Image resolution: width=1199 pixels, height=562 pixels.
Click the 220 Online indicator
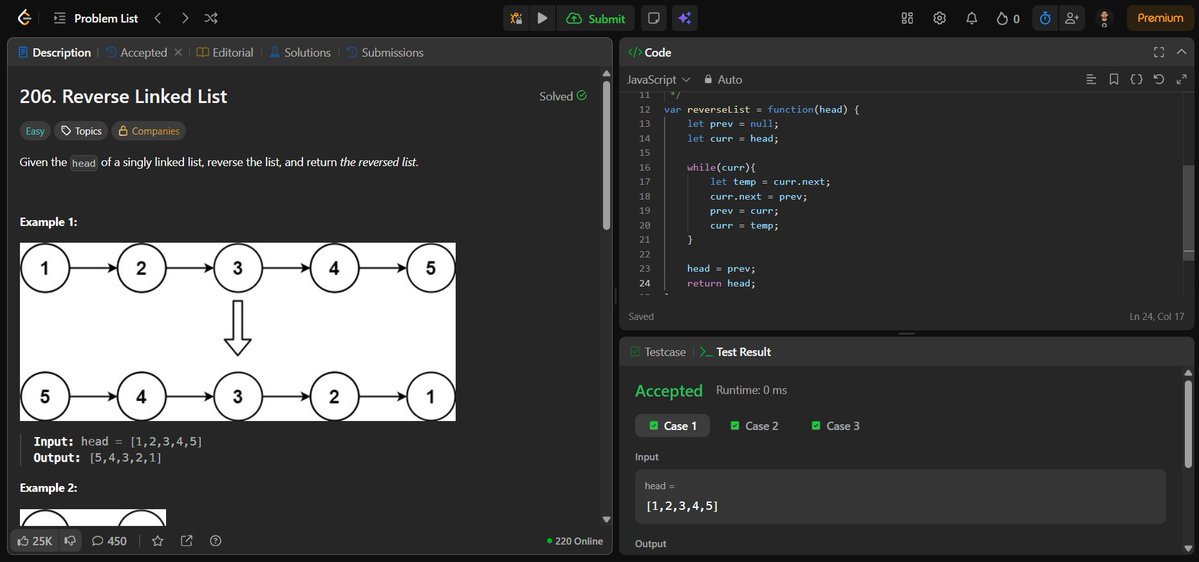(x=575, y=541)
